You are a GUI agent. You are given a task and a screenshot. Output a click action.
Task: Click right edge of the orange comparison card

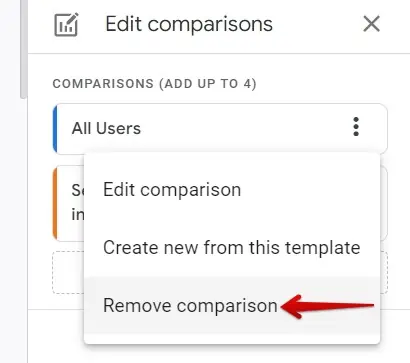click(384, 203)
